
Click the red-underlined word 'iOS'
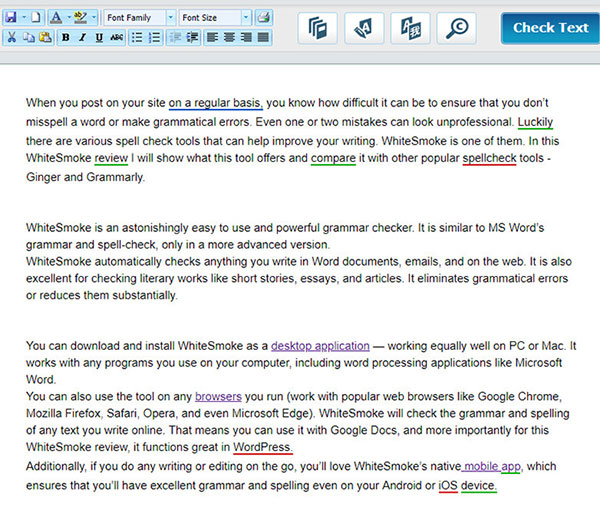tap(448, 486)
